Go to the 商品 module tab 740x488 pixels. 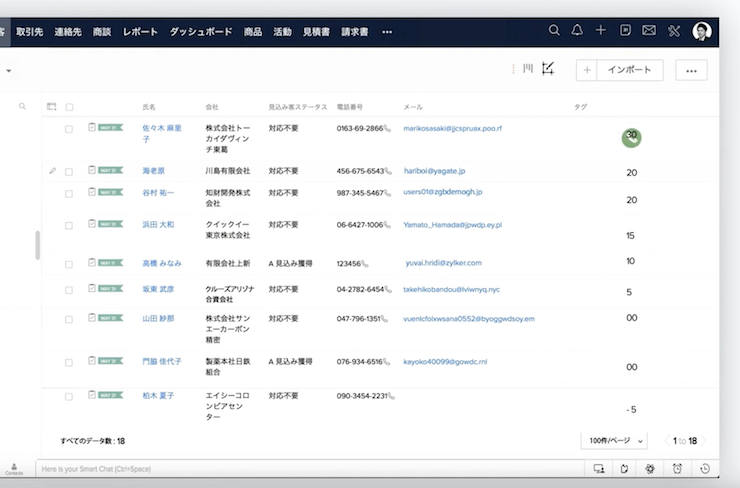click(253, 32)
